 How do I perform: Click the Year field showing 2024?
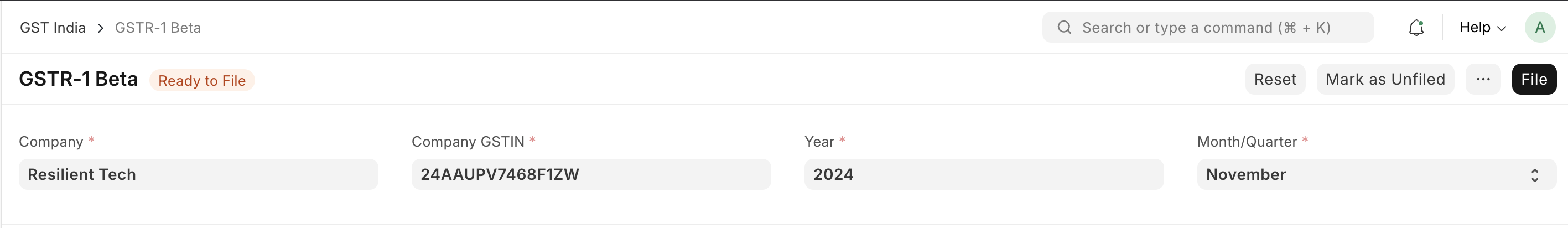point(984,174)
